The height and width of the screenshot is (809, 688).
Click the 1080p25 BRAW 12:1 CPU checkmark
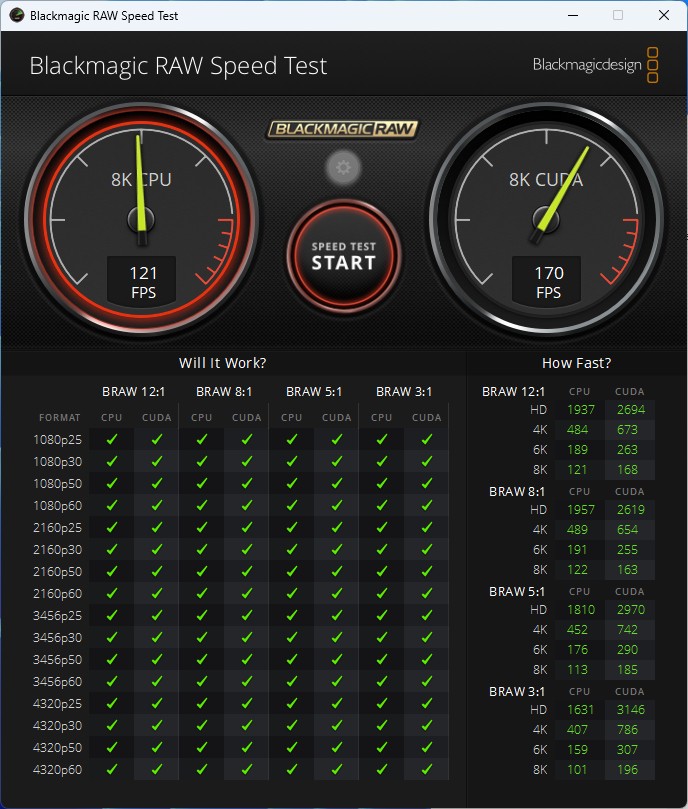(111, 439)
